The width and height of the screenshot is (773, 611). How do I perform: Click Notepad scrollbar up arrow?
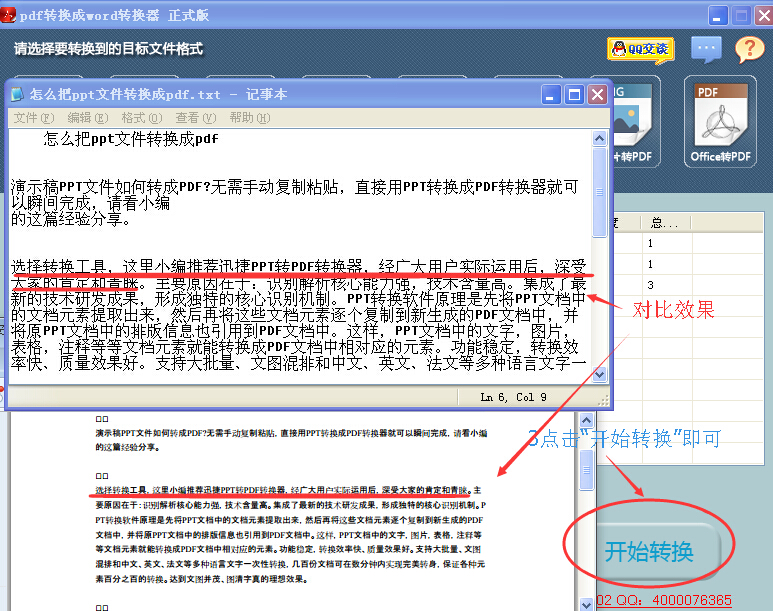point(599,139)
